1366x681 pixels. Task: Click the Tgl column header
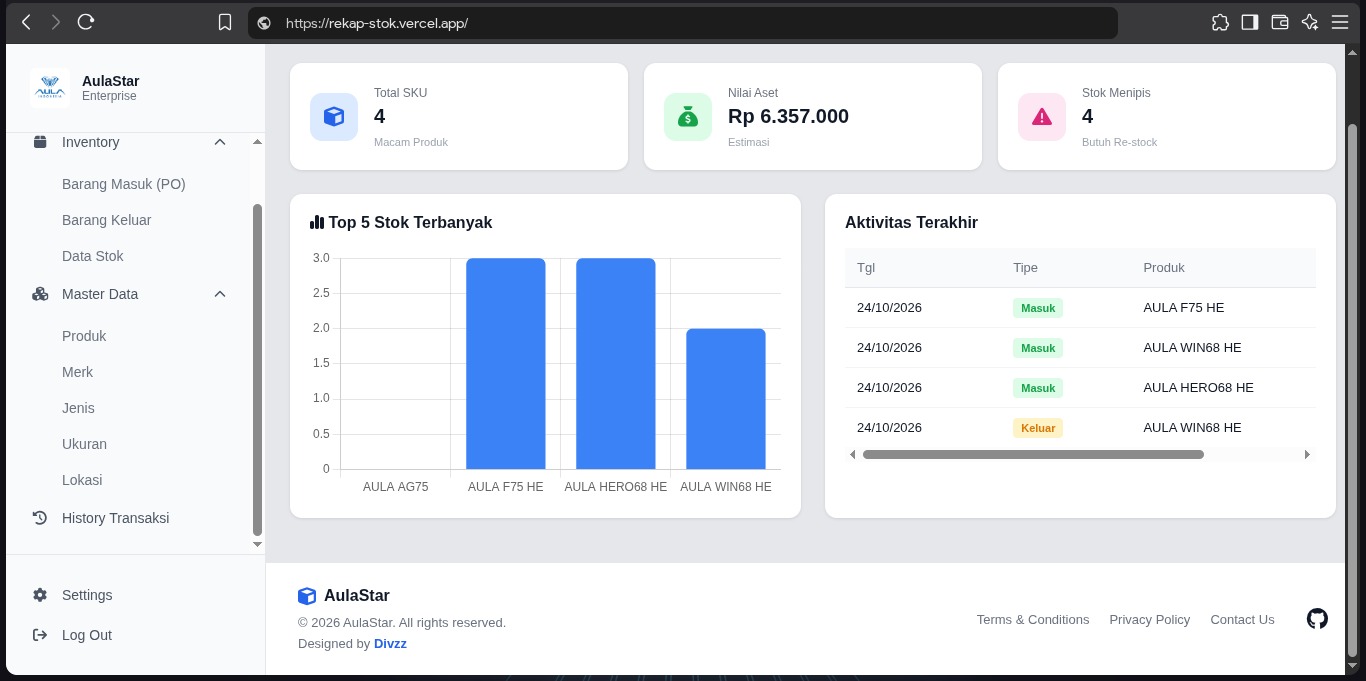pyautogui.click(x=866, y=268)
